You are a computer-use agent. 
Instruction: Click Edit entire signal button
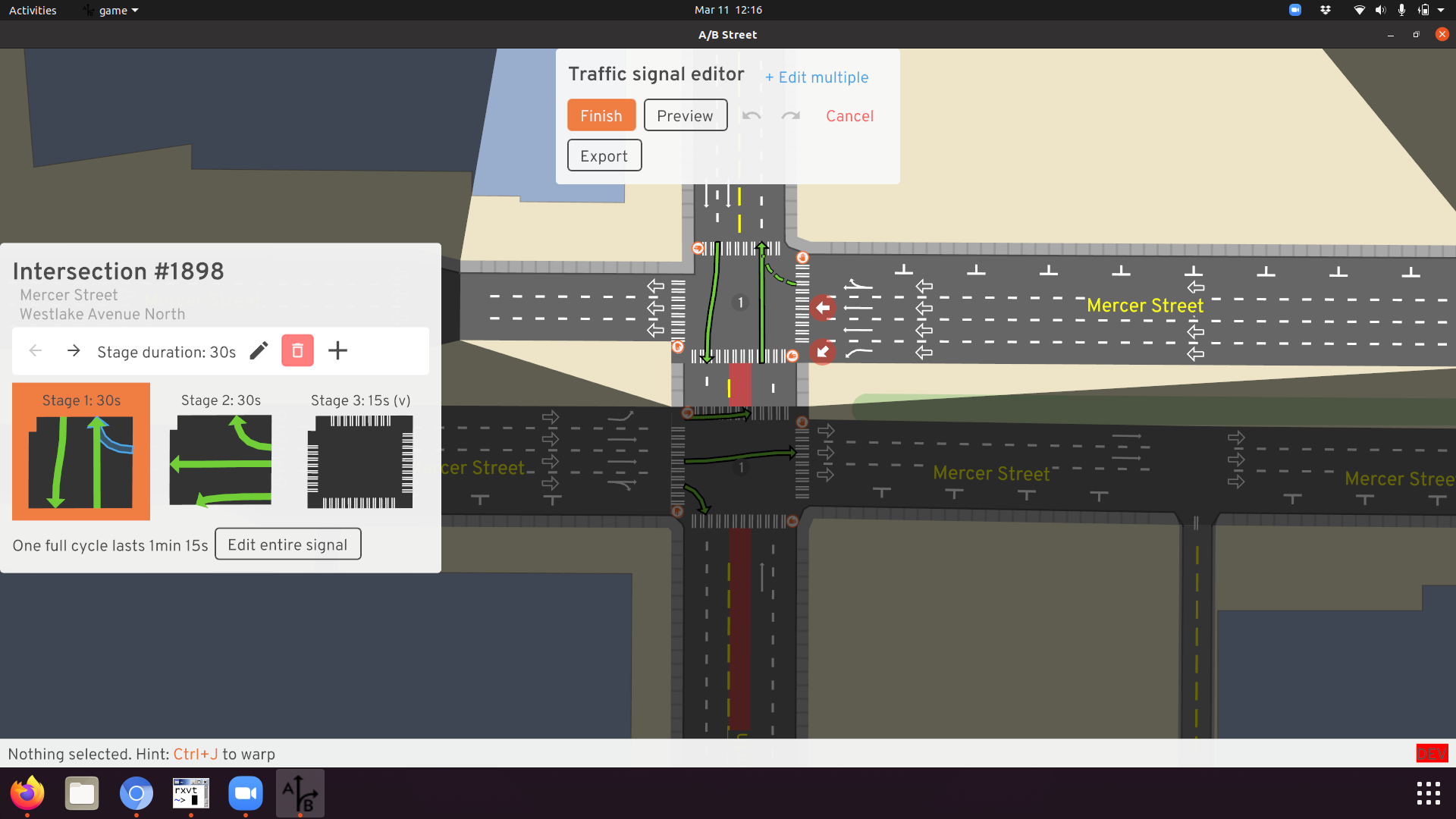click(x=287, y=544)
